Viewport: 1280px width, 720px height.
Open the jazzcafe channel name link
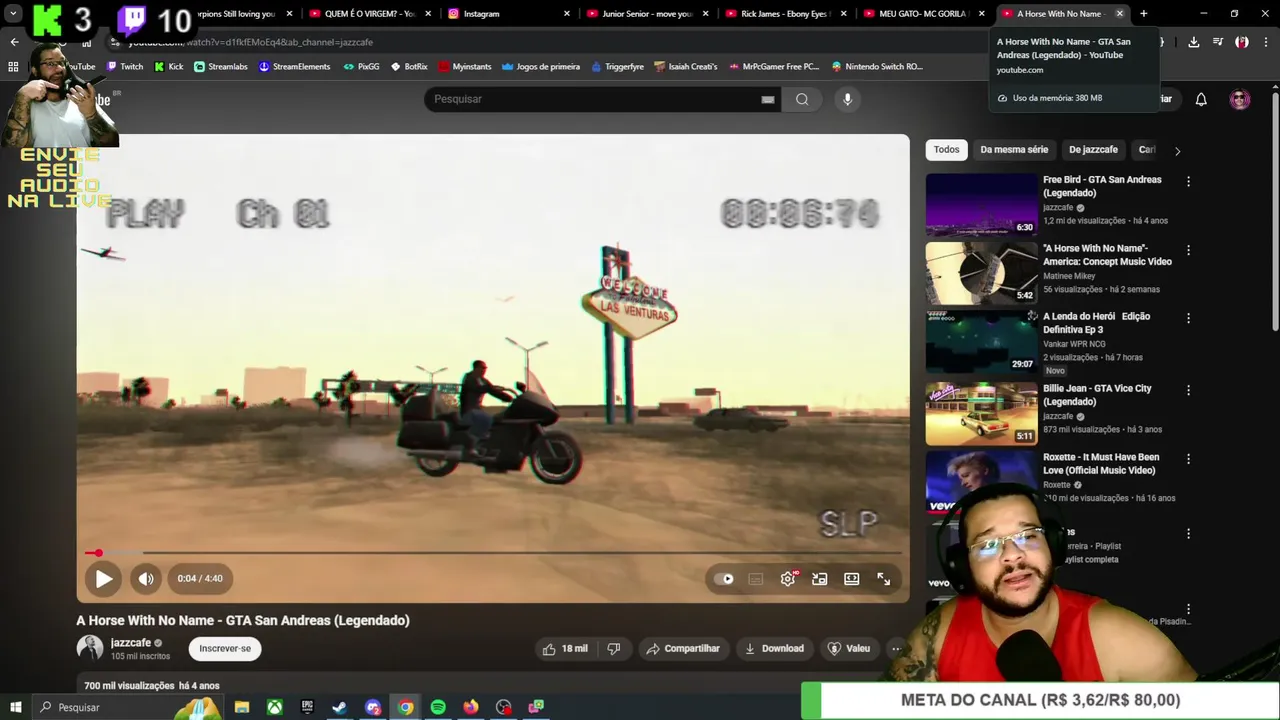(x=131, y=643)
